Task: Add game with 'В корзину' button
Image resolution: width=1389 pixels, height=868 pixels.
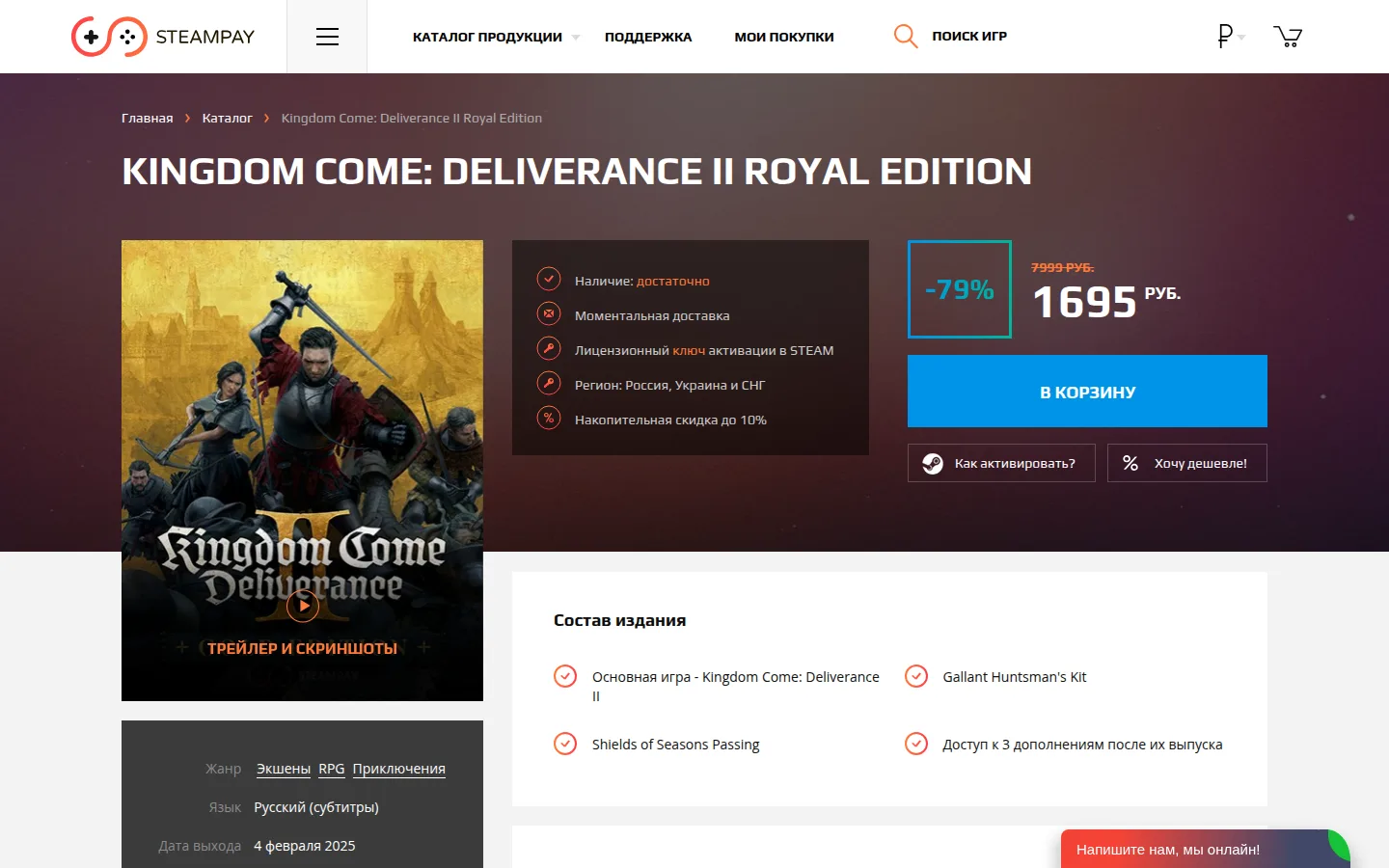Action: (1087, 392)
